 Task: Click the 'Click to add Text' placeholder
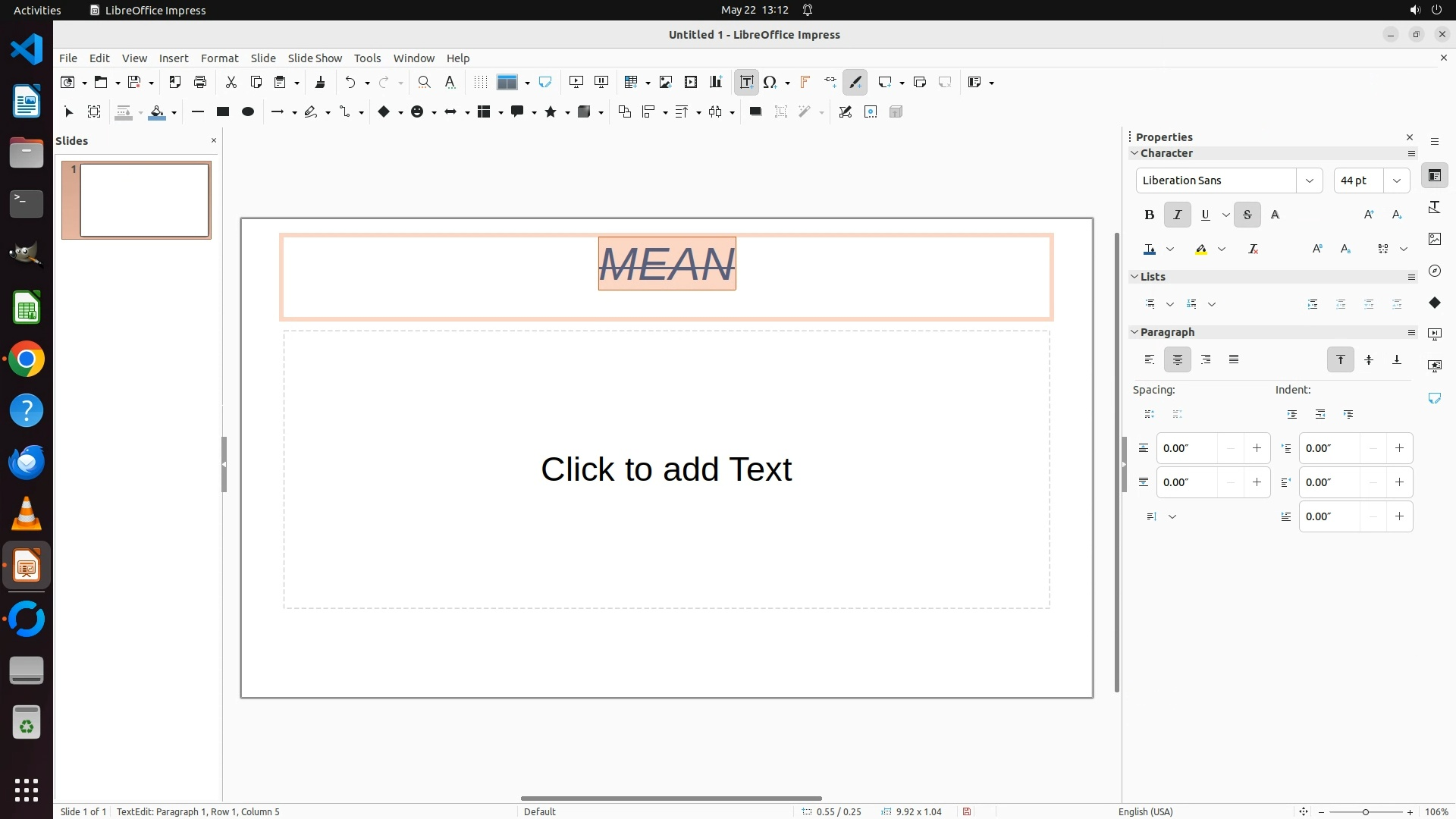[x=666, y=469]
